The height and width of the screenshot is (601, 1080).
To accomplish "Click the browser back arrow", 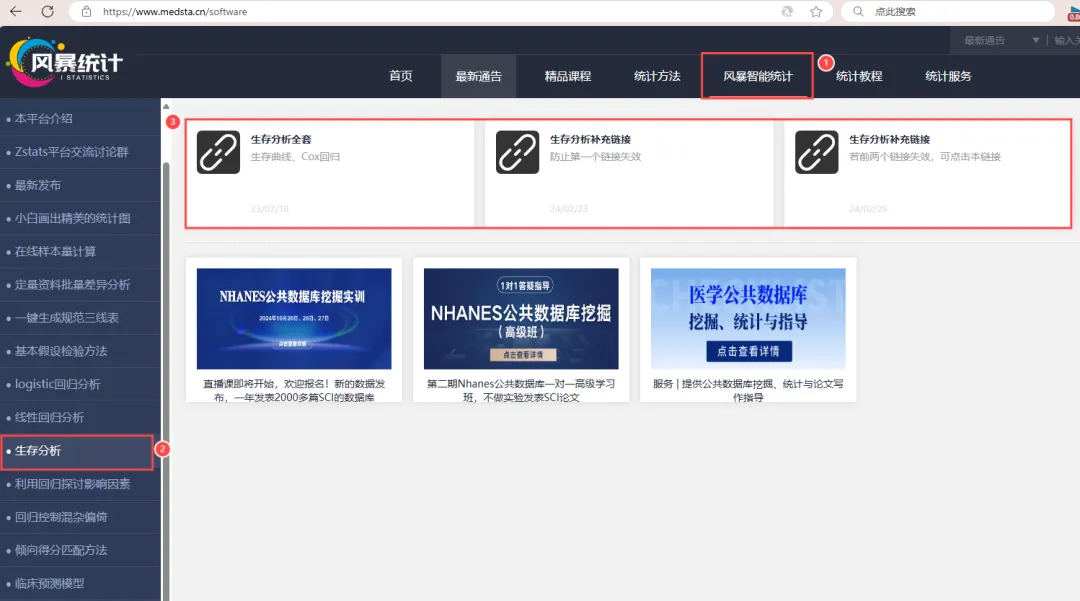I will [x=15, y=11].
